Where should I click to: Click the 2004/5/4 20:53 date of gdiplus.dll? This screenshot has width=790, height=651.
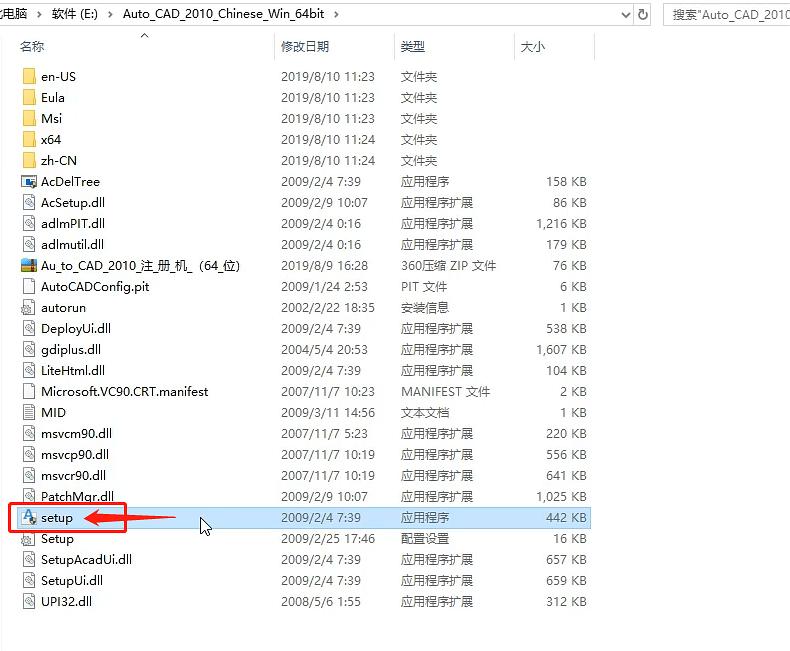(324, 350)
